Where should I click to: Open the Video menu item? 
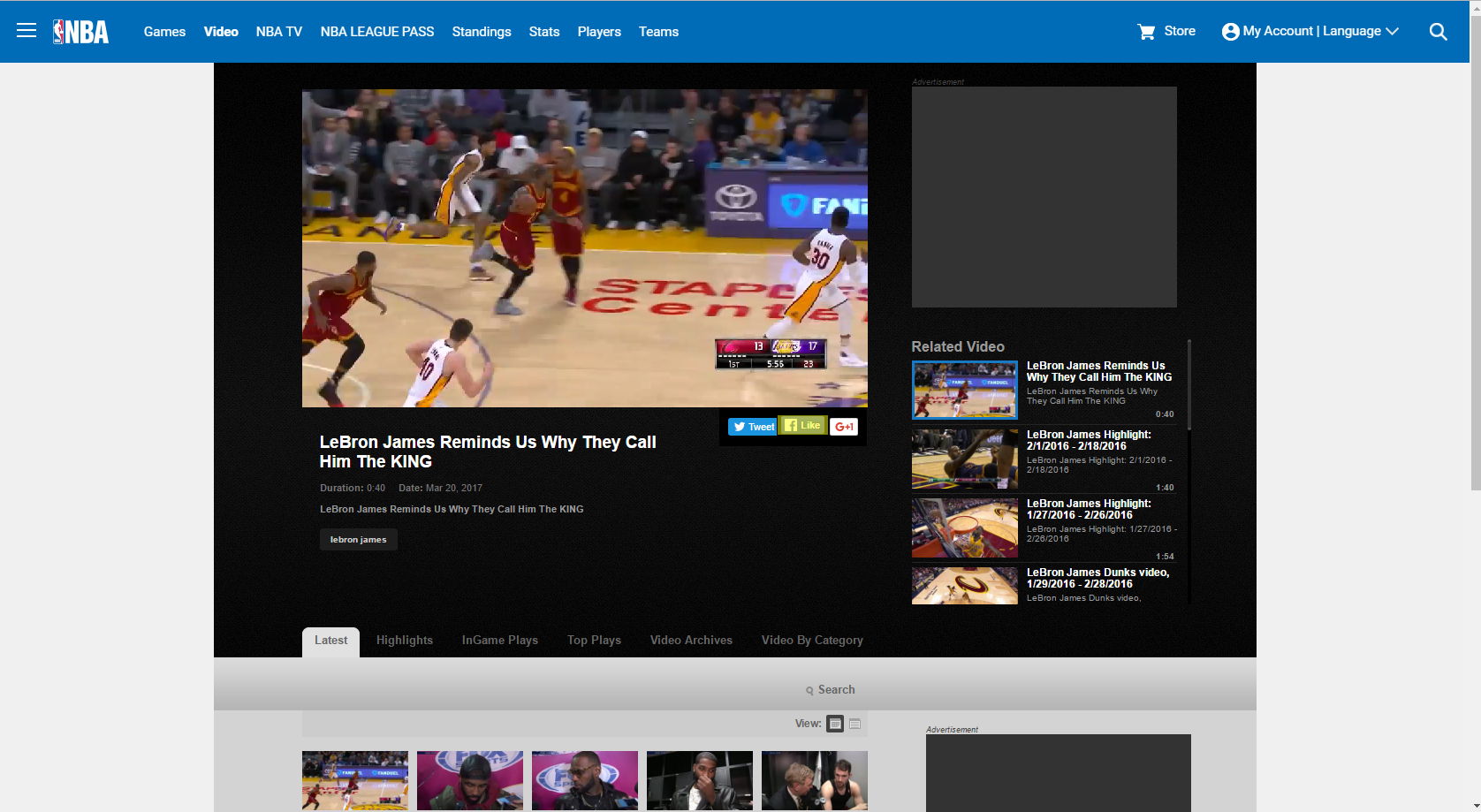point(221,32)
